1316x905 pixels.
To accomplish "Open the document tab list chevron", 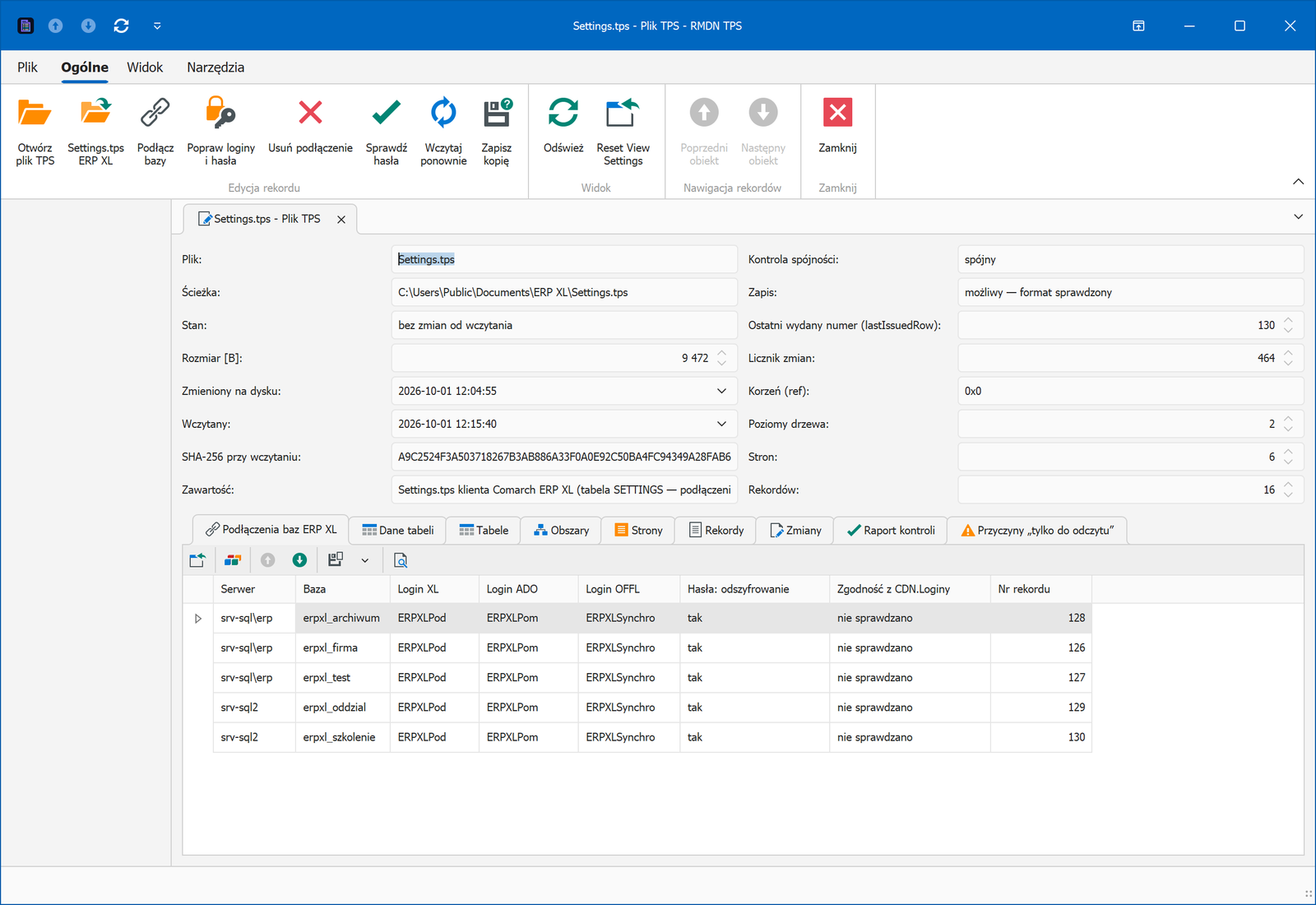I will click(x=1298, y=217).
